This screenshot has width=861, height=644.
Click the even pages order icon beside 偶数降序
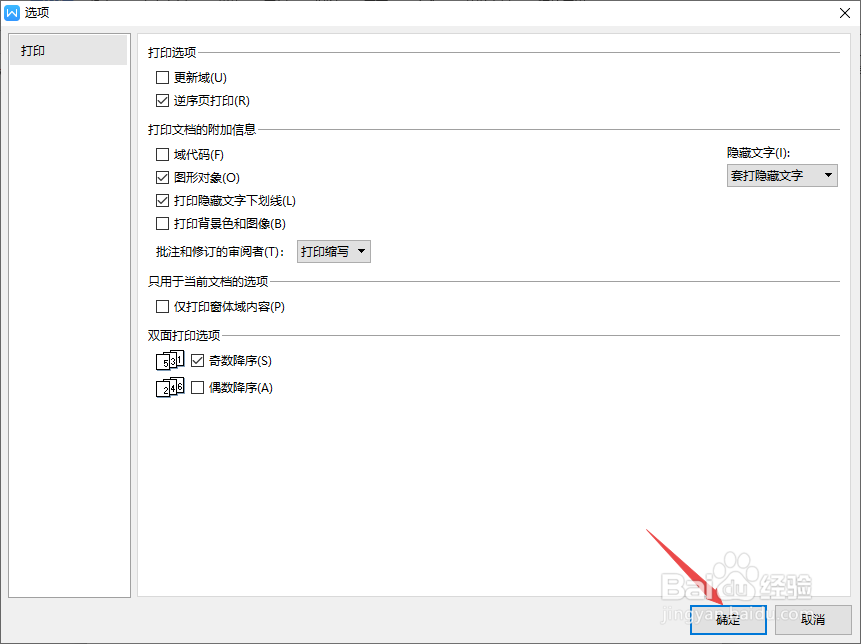click(x=170, y=387)
